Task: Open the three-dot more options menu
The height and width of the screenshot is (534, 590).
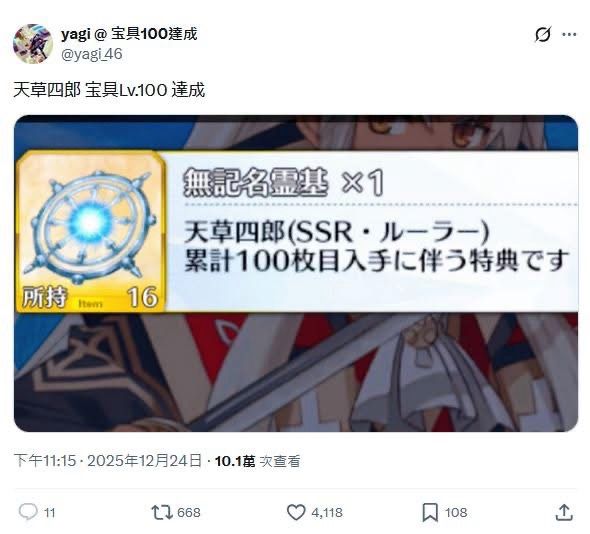Action: point(569,35)
